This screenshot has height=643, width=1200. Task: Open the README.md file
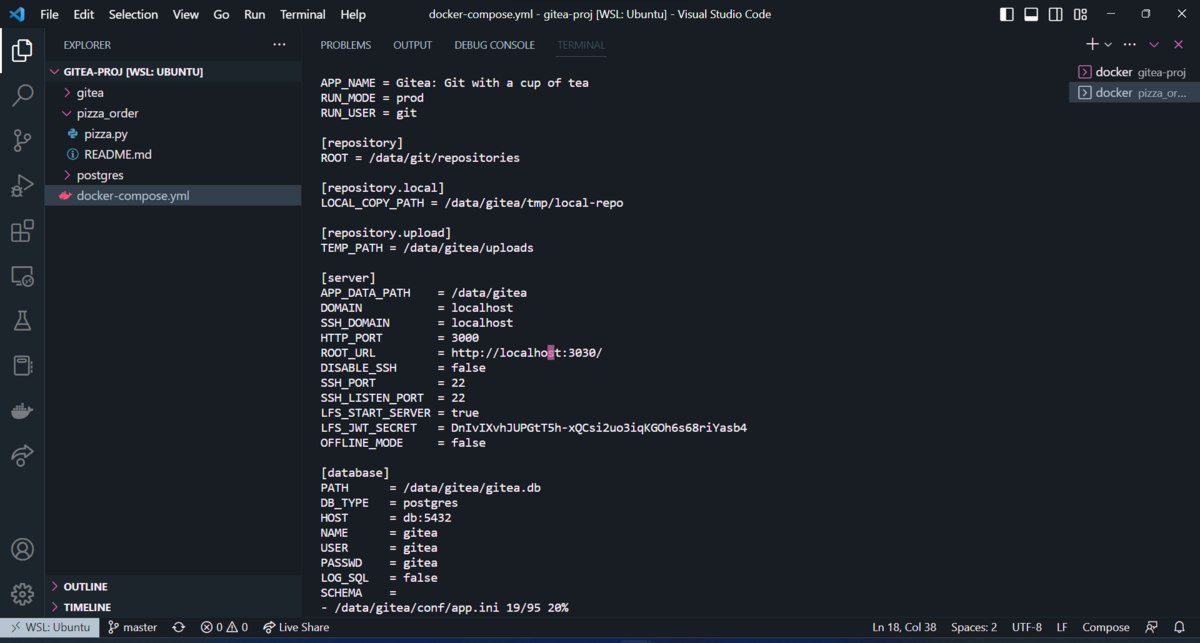(173, 154)
